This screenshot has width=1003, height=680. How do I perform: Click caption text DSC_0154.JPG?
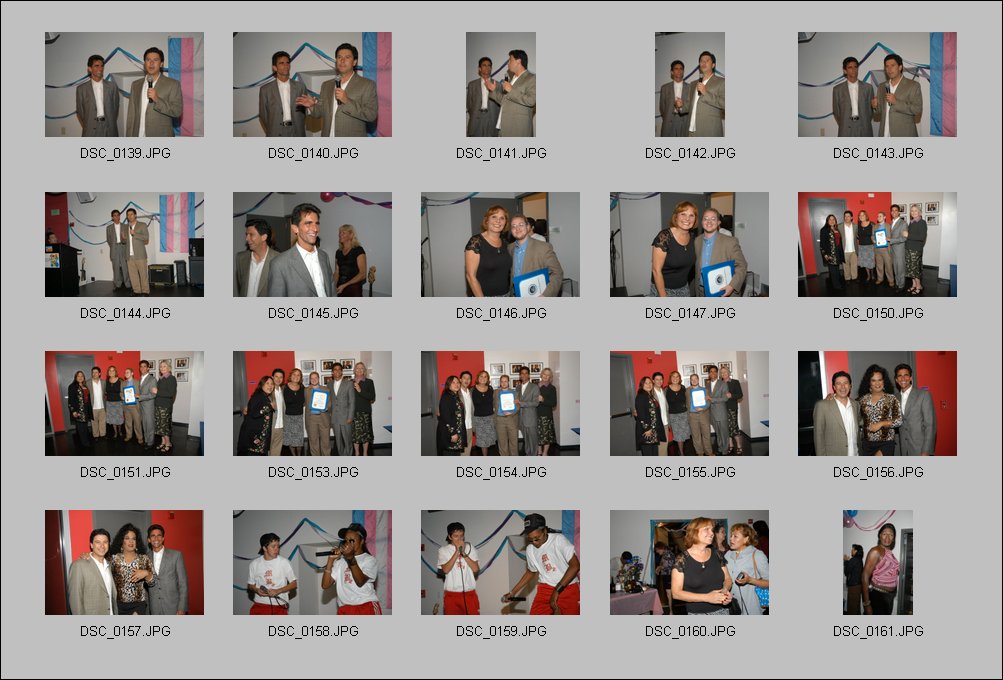point(501,472)
